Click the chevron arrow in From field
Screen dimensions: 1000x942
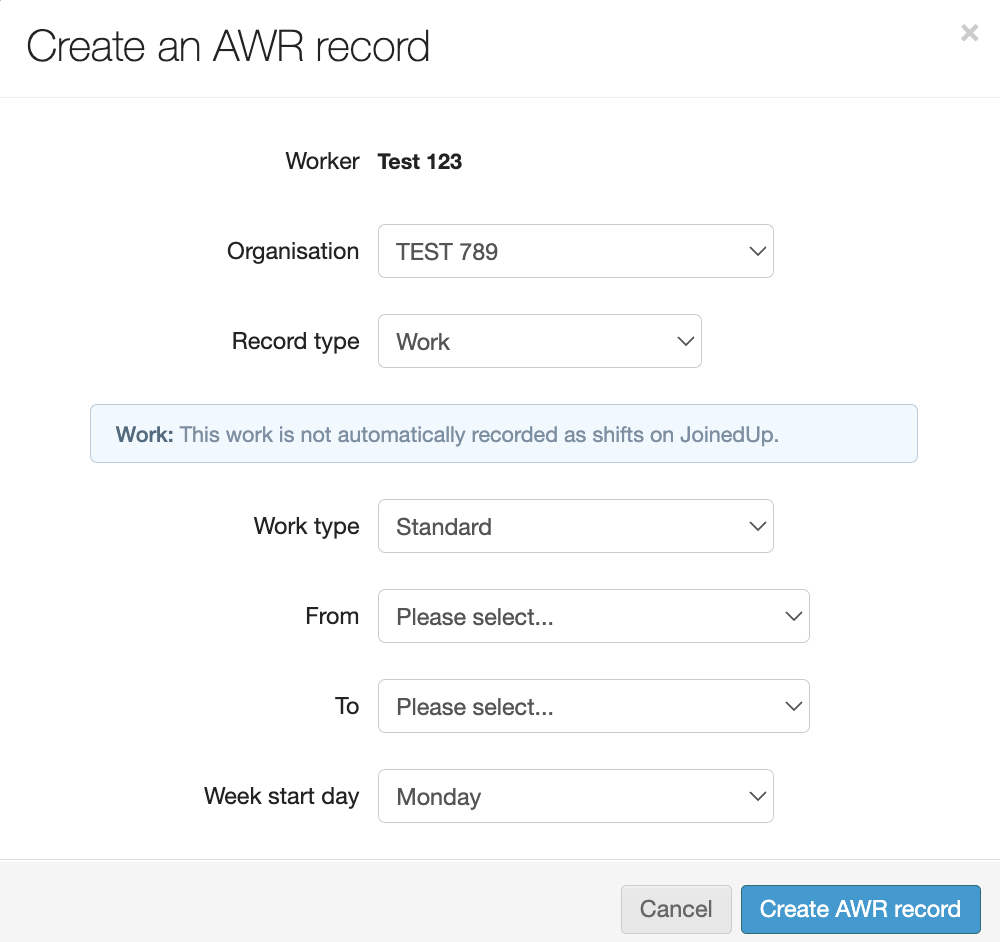pyautogui.click(x=793, y=617)
